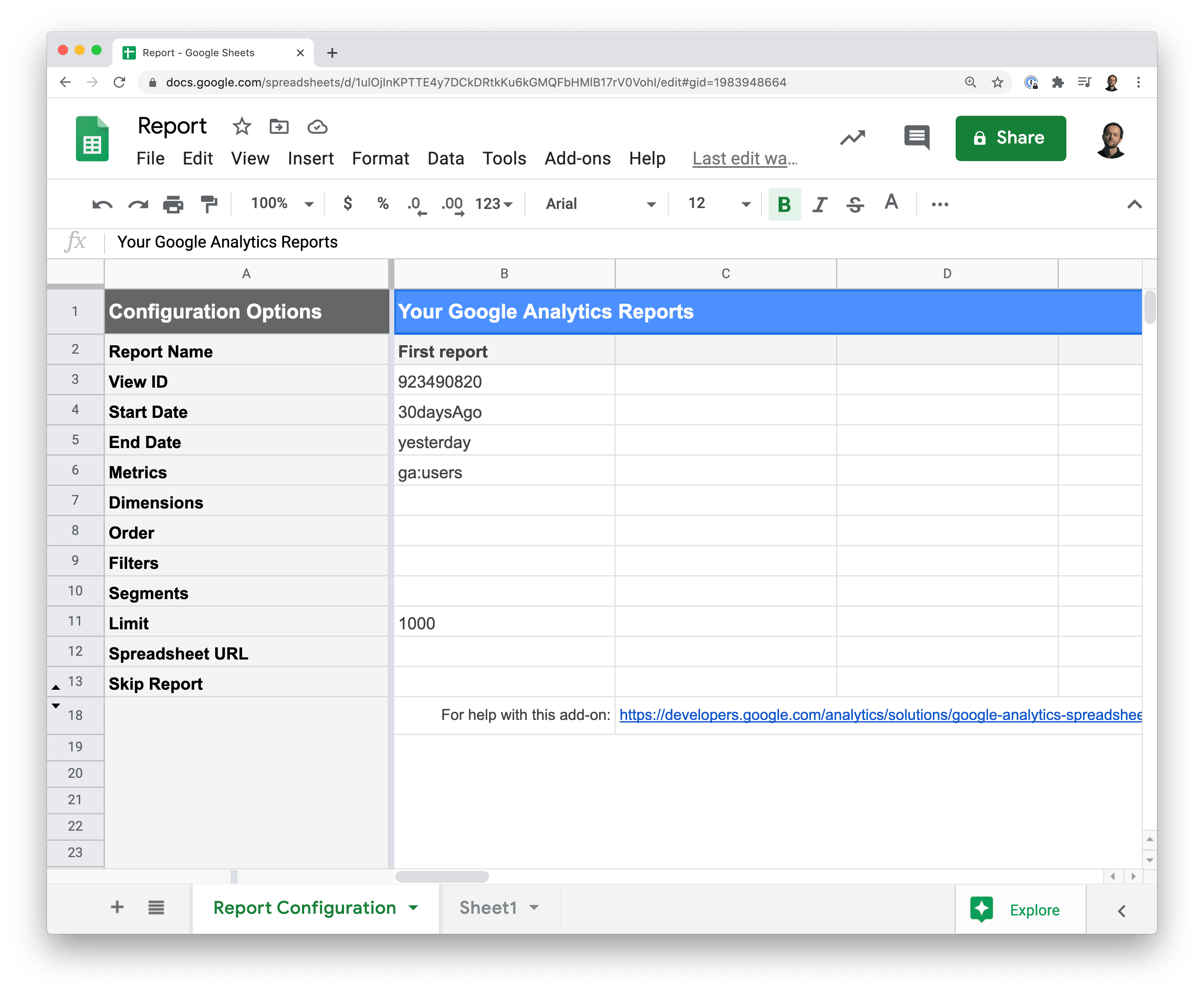Open the Tools menu
The width and height of the screenshot is (1204, 996).
point(504,158)
